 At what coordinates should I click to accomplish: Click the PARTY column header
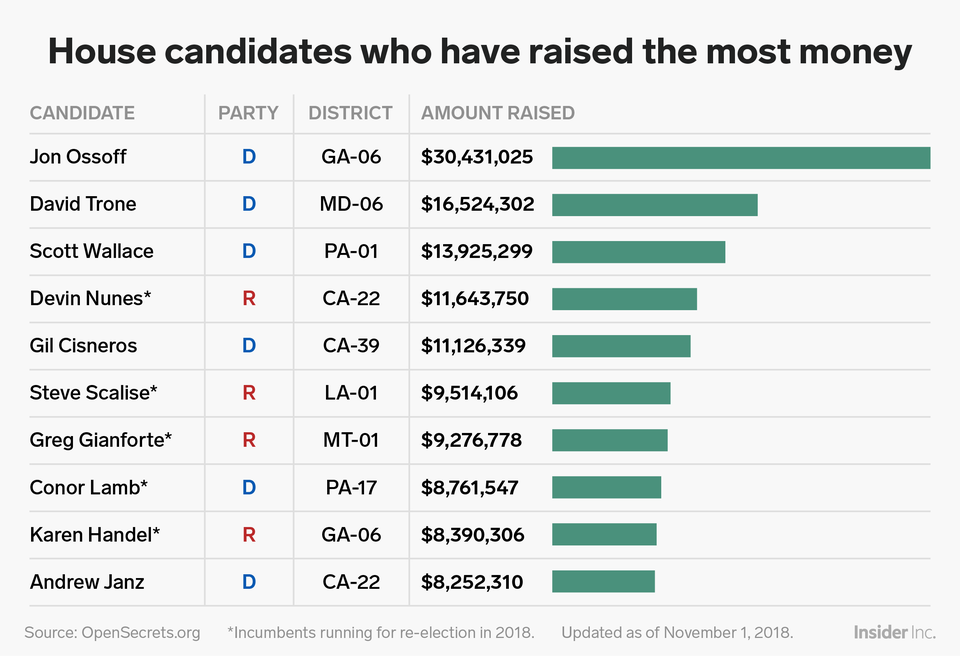coord(248,113)
